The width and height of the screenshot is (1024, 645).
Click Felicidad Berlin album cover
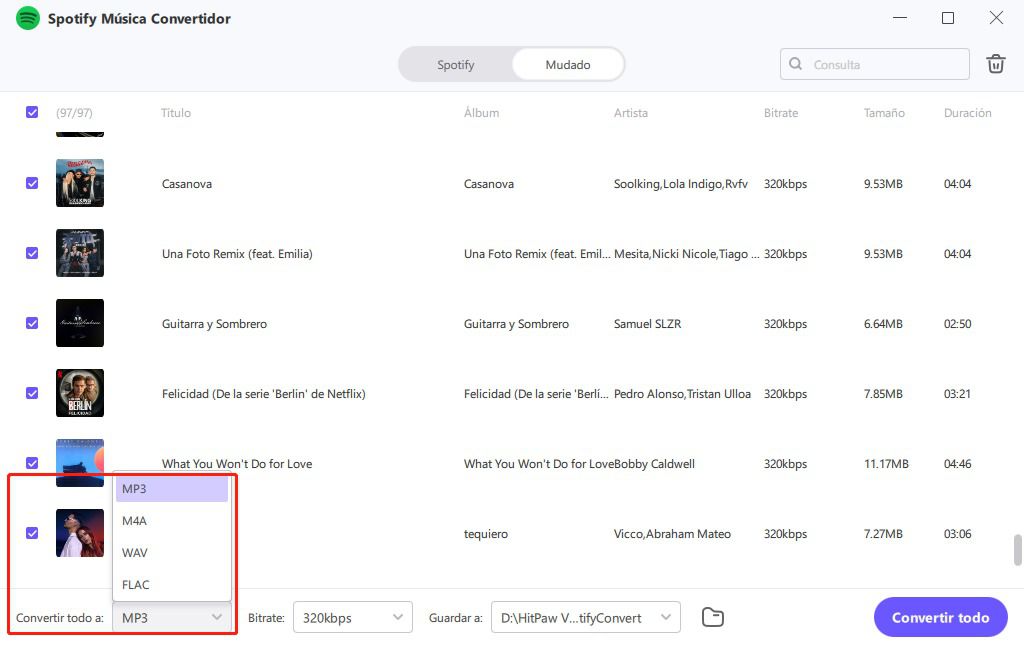tap(80, 393)
